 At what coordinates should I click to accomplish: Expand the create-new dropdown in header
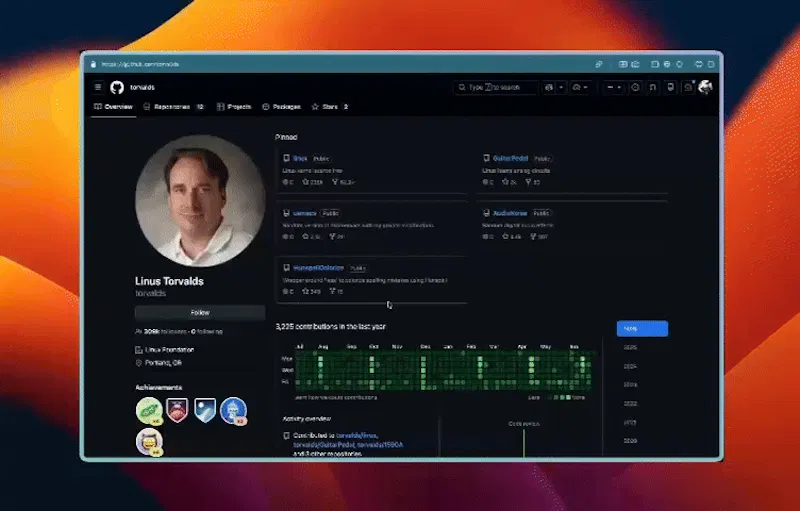pyautogui.click(x=614, y=87)
